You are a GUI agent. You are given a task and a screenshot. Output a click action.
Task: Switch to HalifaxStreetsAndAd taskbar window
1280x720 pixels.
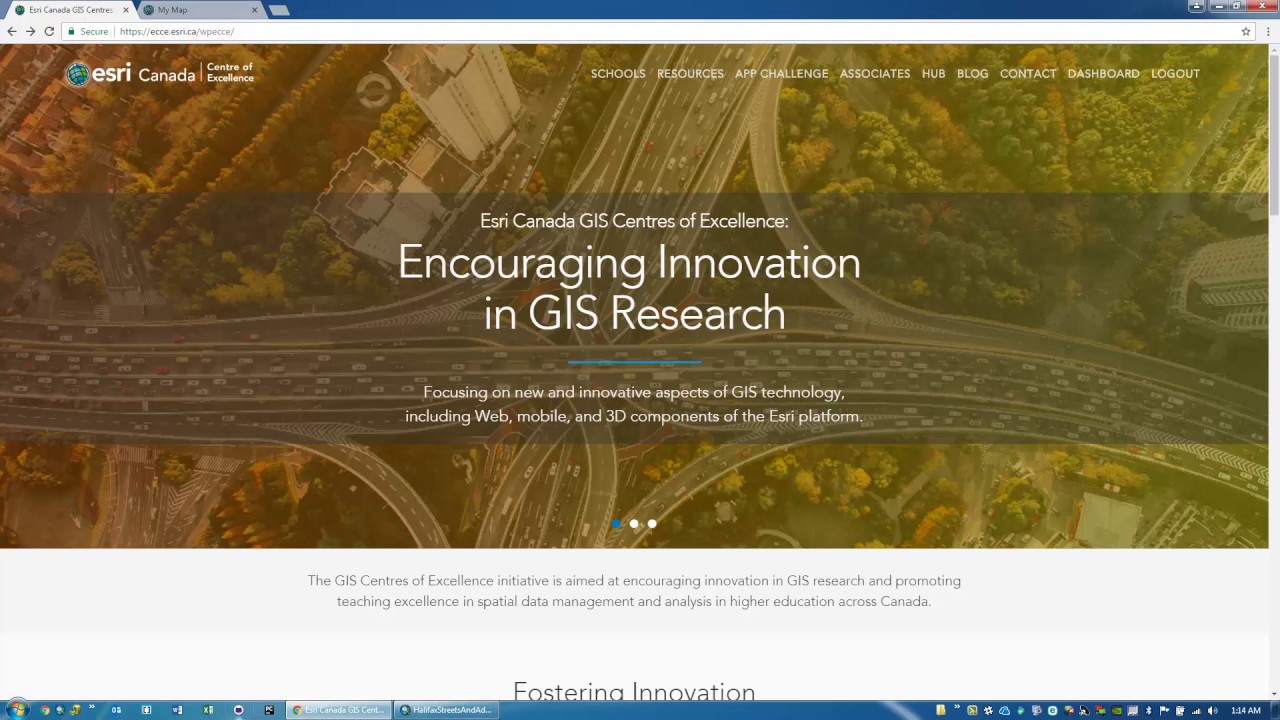pos(446,710)
